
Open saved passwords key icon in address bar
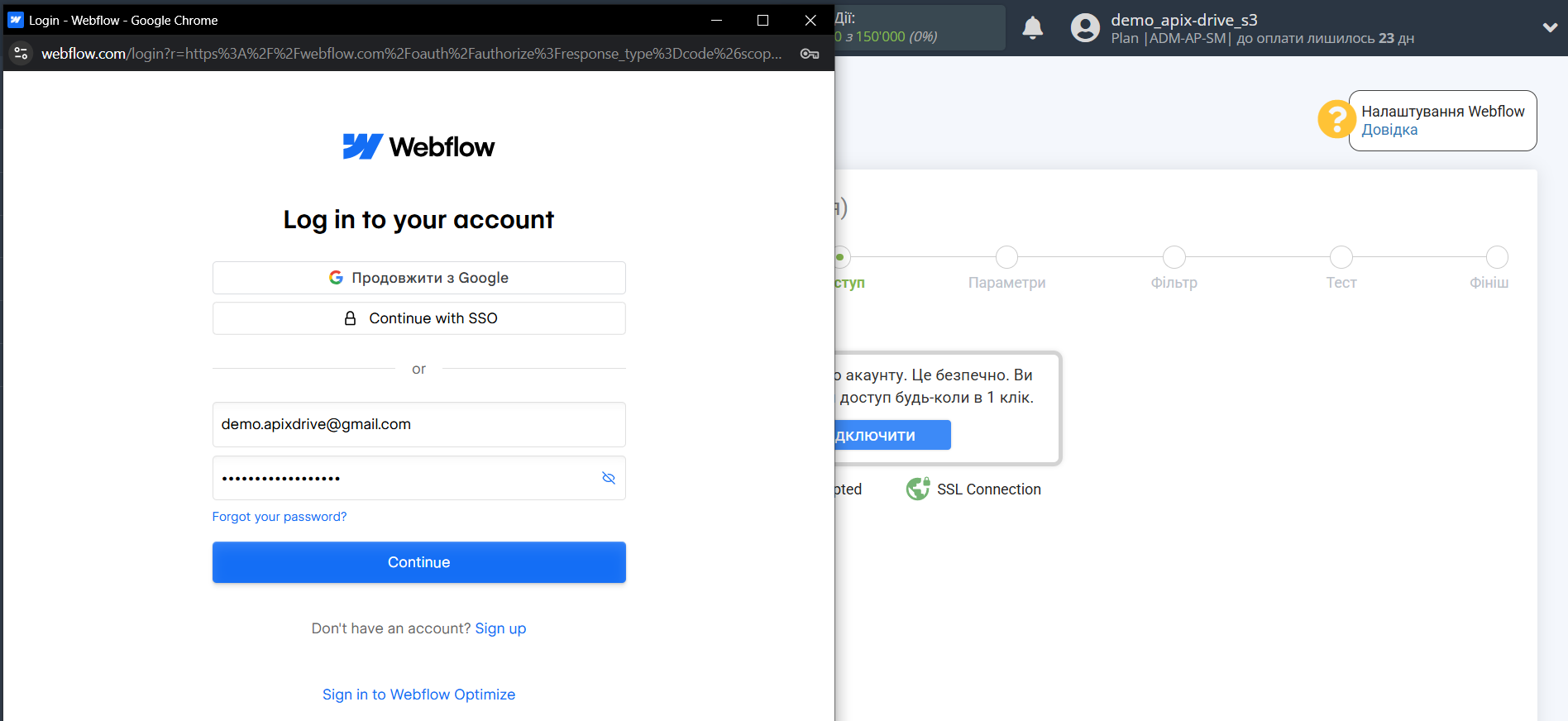pyautogui.click(x=810, y=54)
